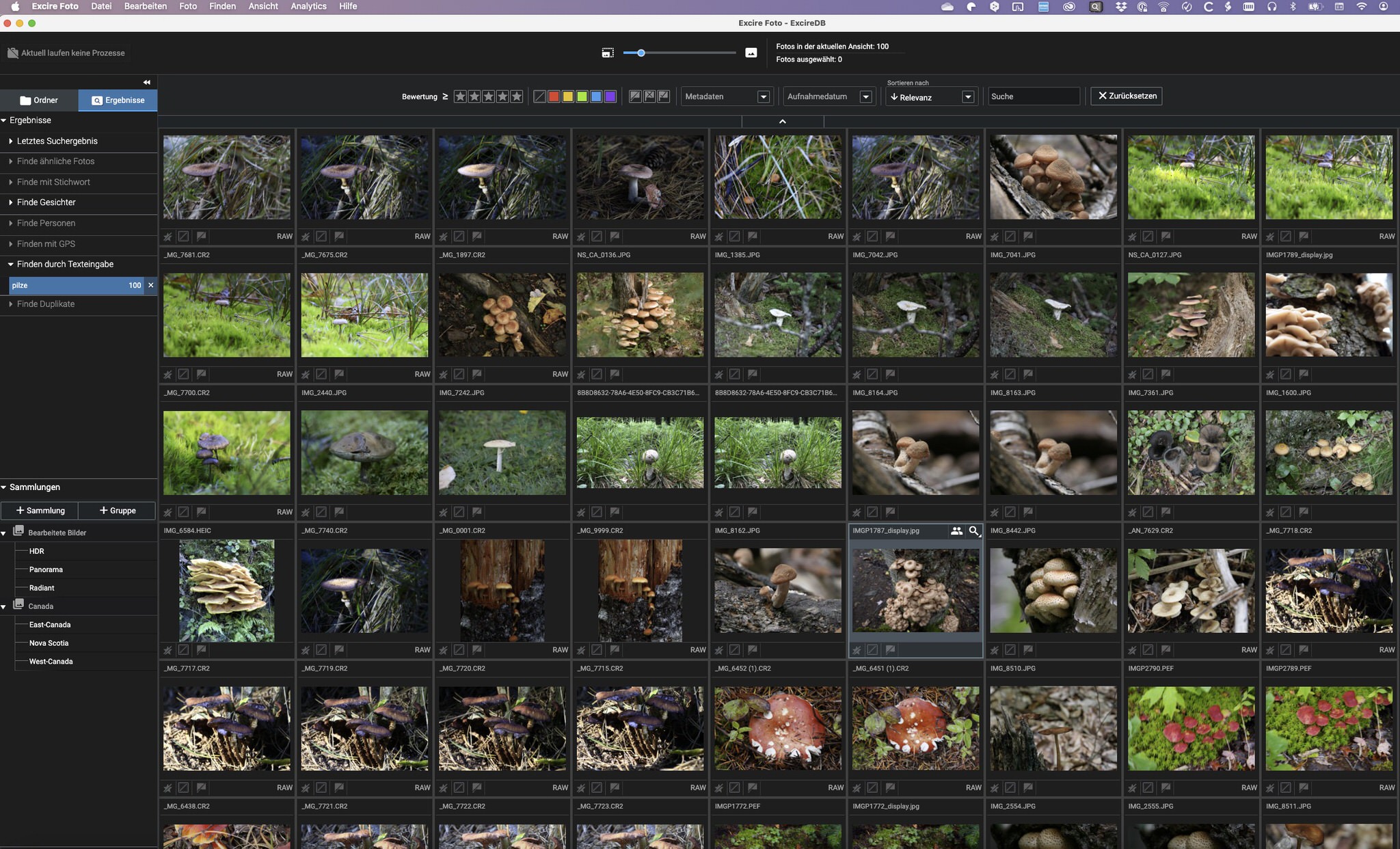
Task: Click the large thumbnail size icon
Action: tap(751, 53)
